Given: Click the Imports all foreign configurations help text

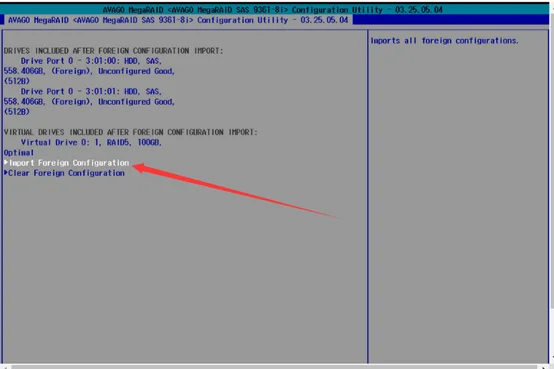Looking at the screenshot, I should tap(444, 41).
